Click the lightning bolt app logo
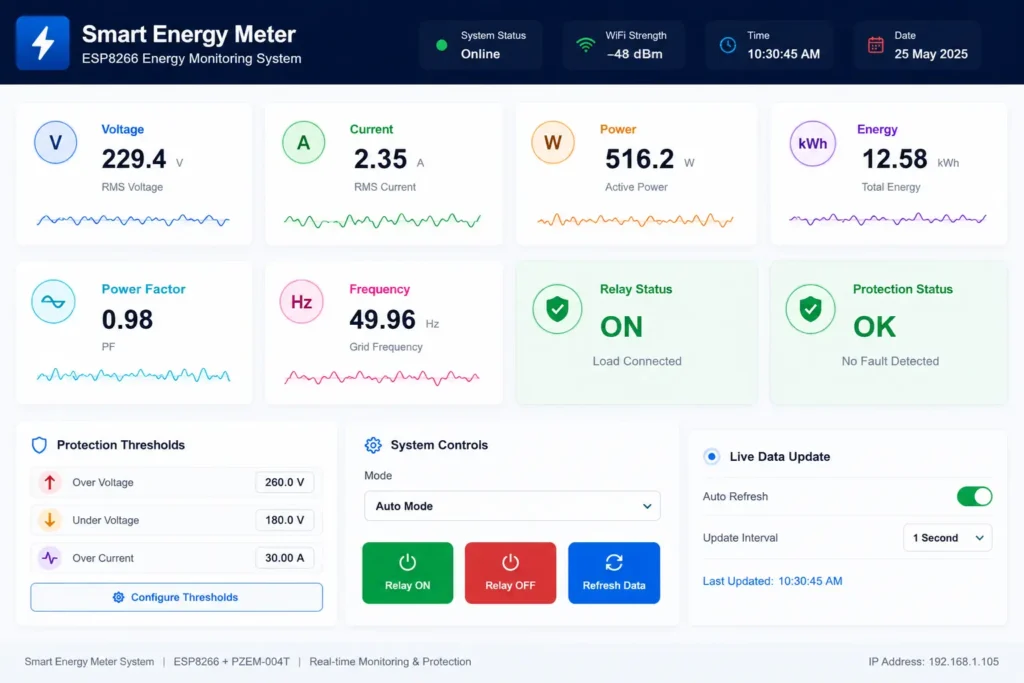The width and height of the screenshot is (1024, 683). 43,43
